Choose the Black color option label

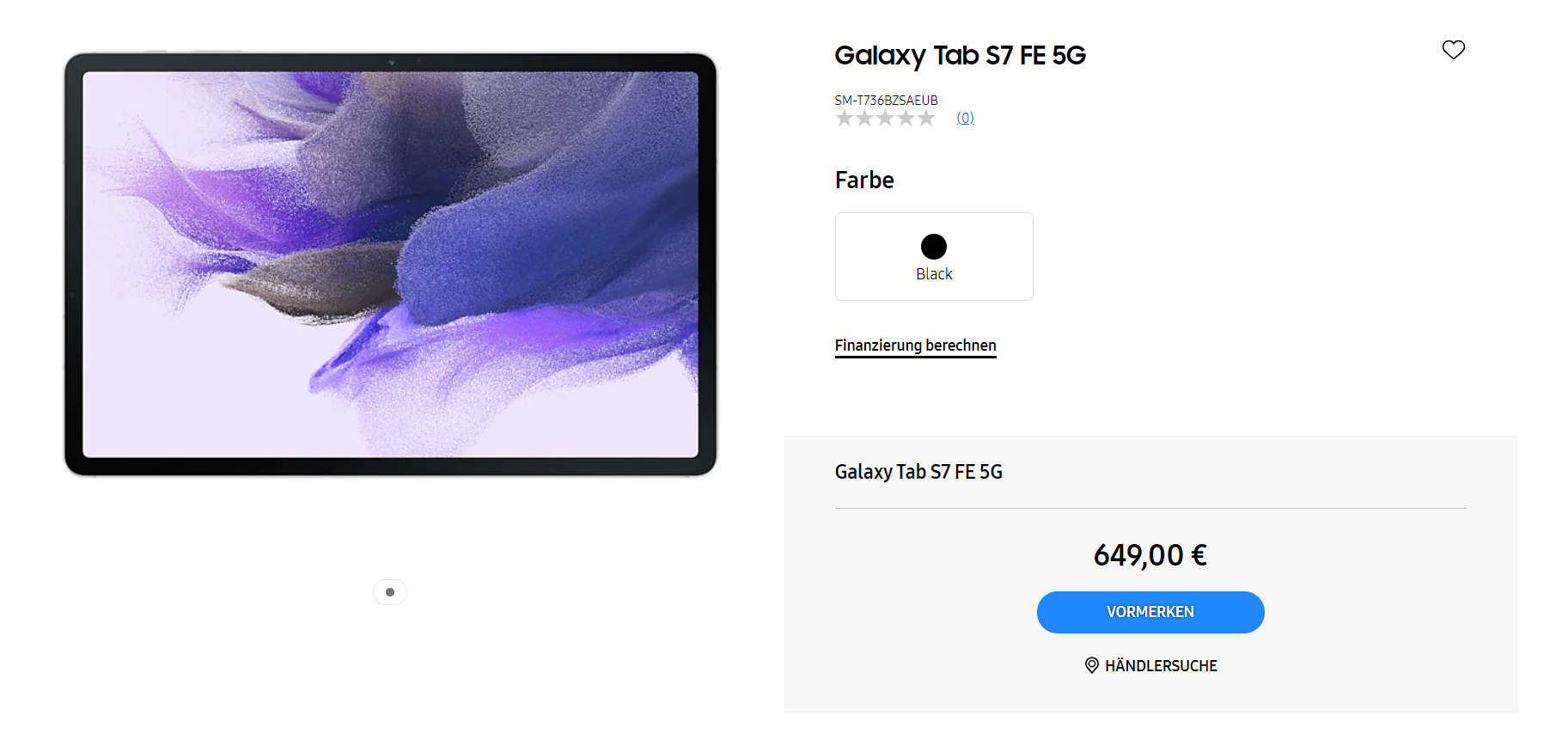tap(934, 274)
